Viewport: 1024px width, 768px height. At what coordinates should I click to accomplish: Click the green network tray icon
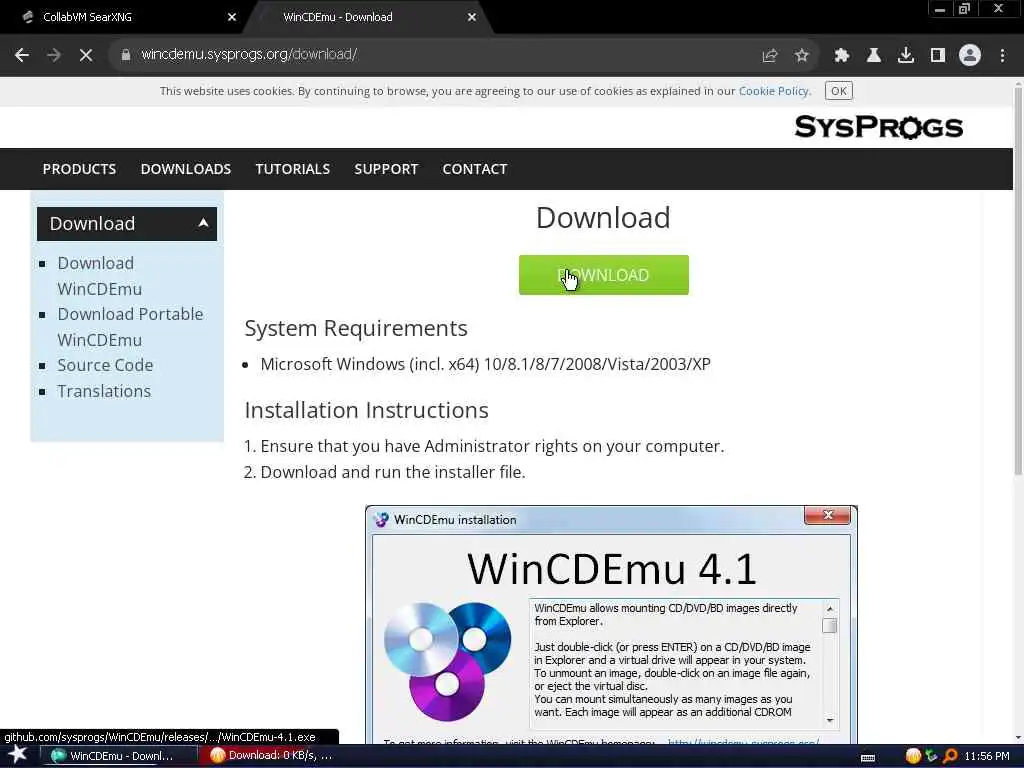click(931, 756)
